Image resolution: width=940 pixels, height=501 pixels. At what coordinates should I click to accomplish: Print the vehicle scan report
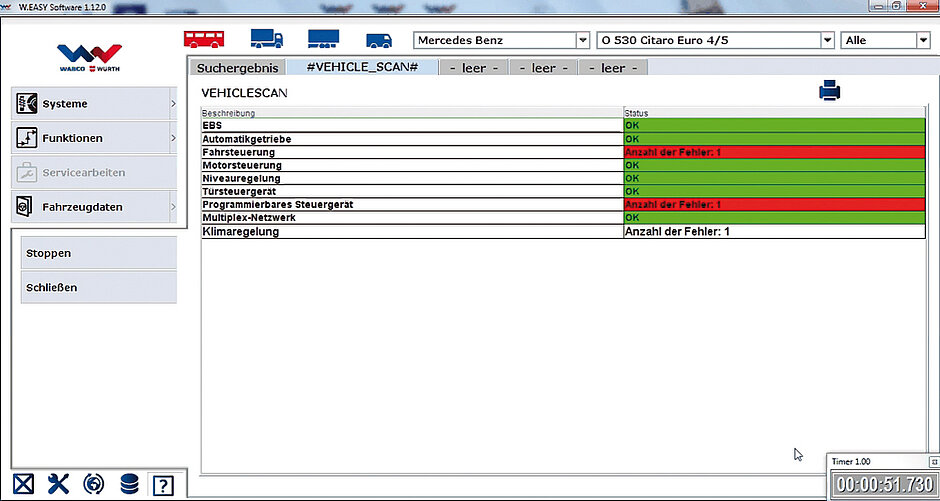click(x=830, y=92)
